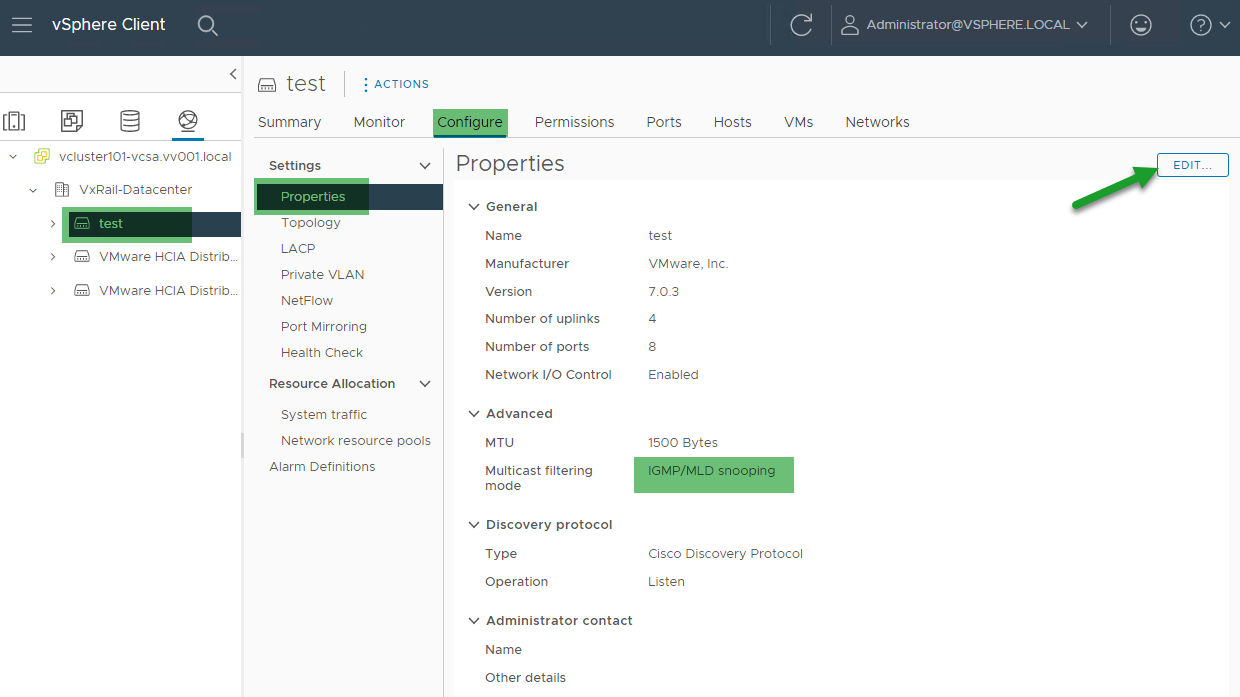Click the search magnifier icon

207,26
